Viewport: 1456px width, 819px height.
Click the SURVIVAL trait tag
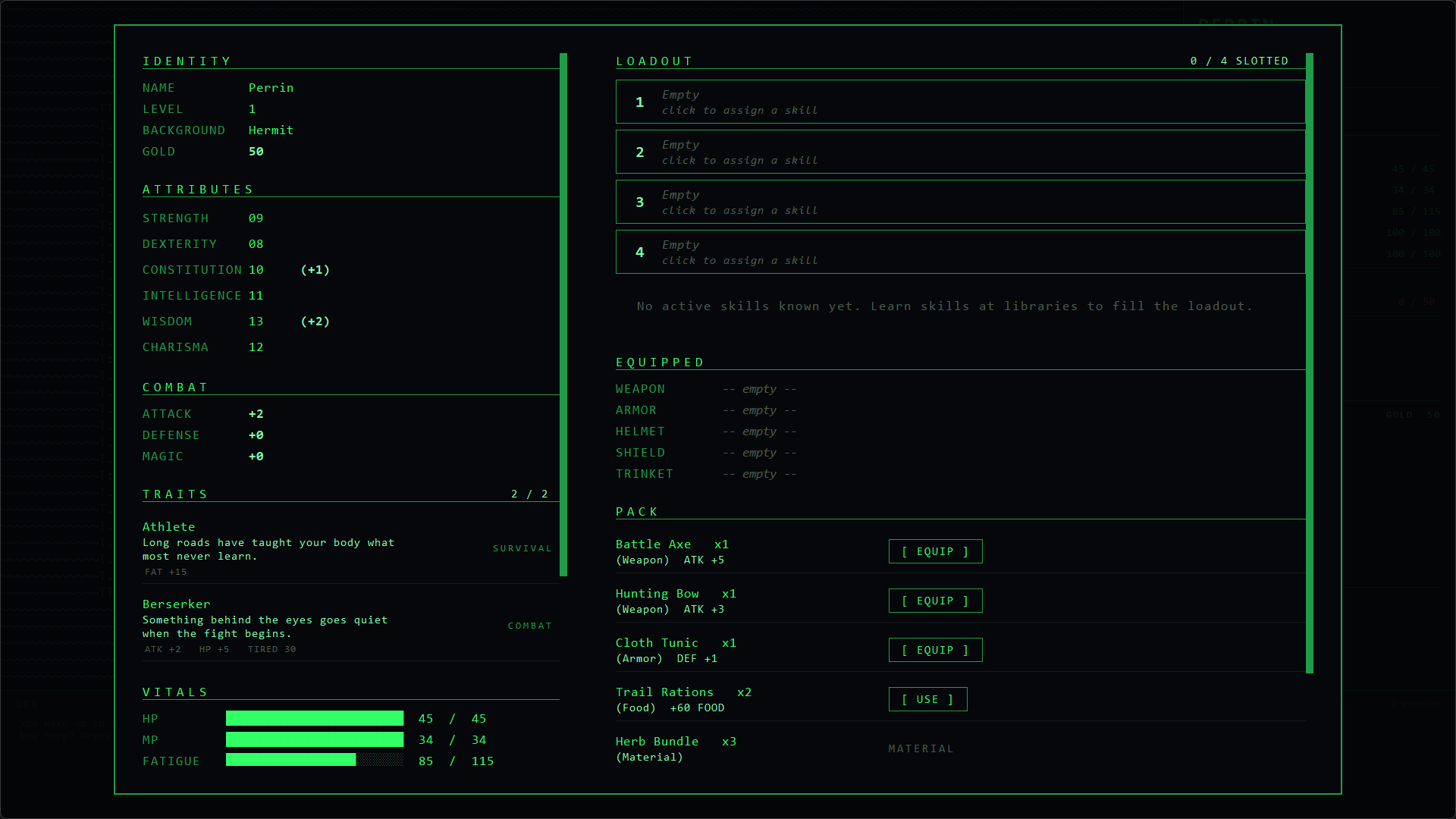(522, 548)
